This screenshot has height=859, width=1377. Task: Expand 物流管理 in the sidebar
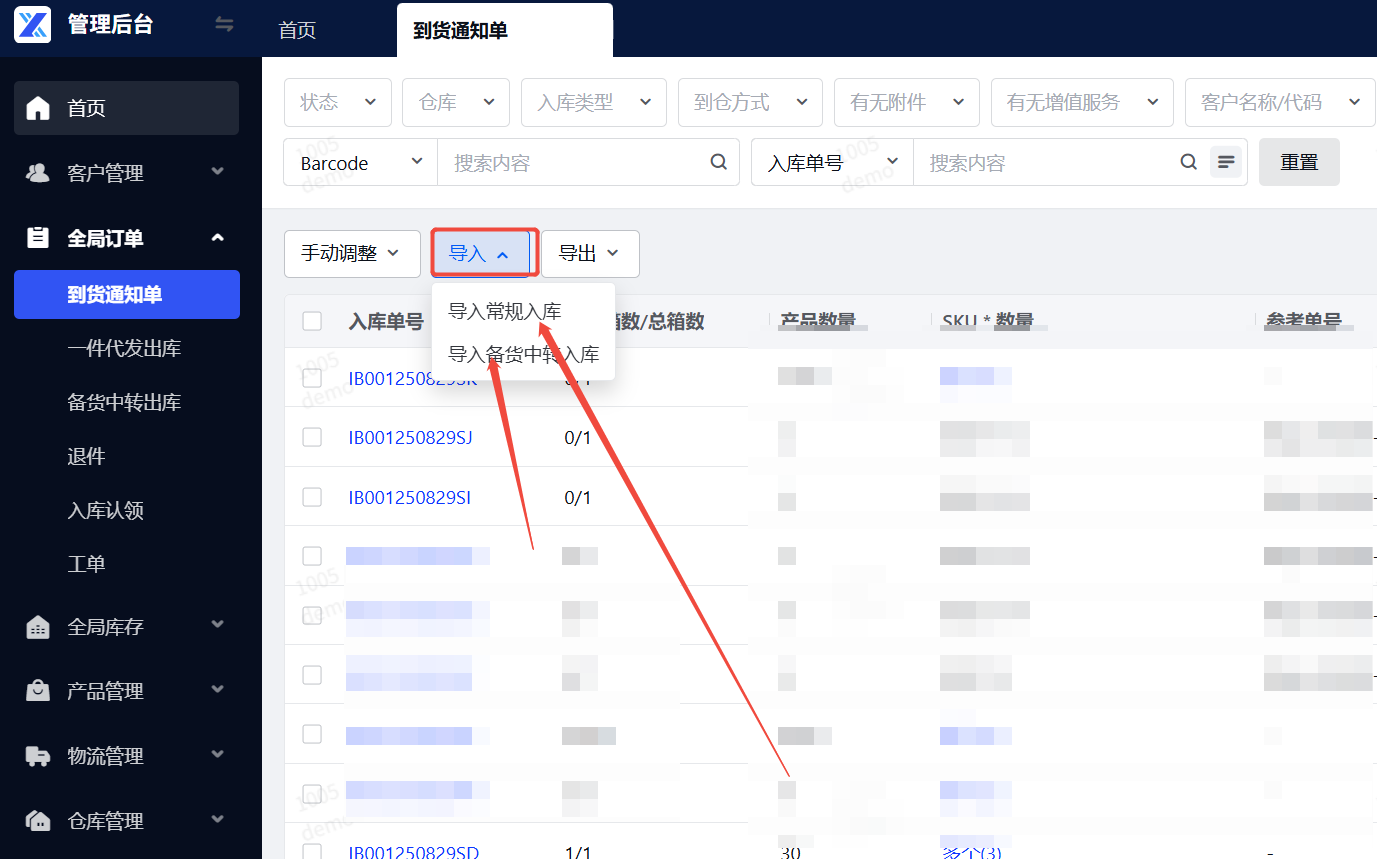[x=126, y=756]
